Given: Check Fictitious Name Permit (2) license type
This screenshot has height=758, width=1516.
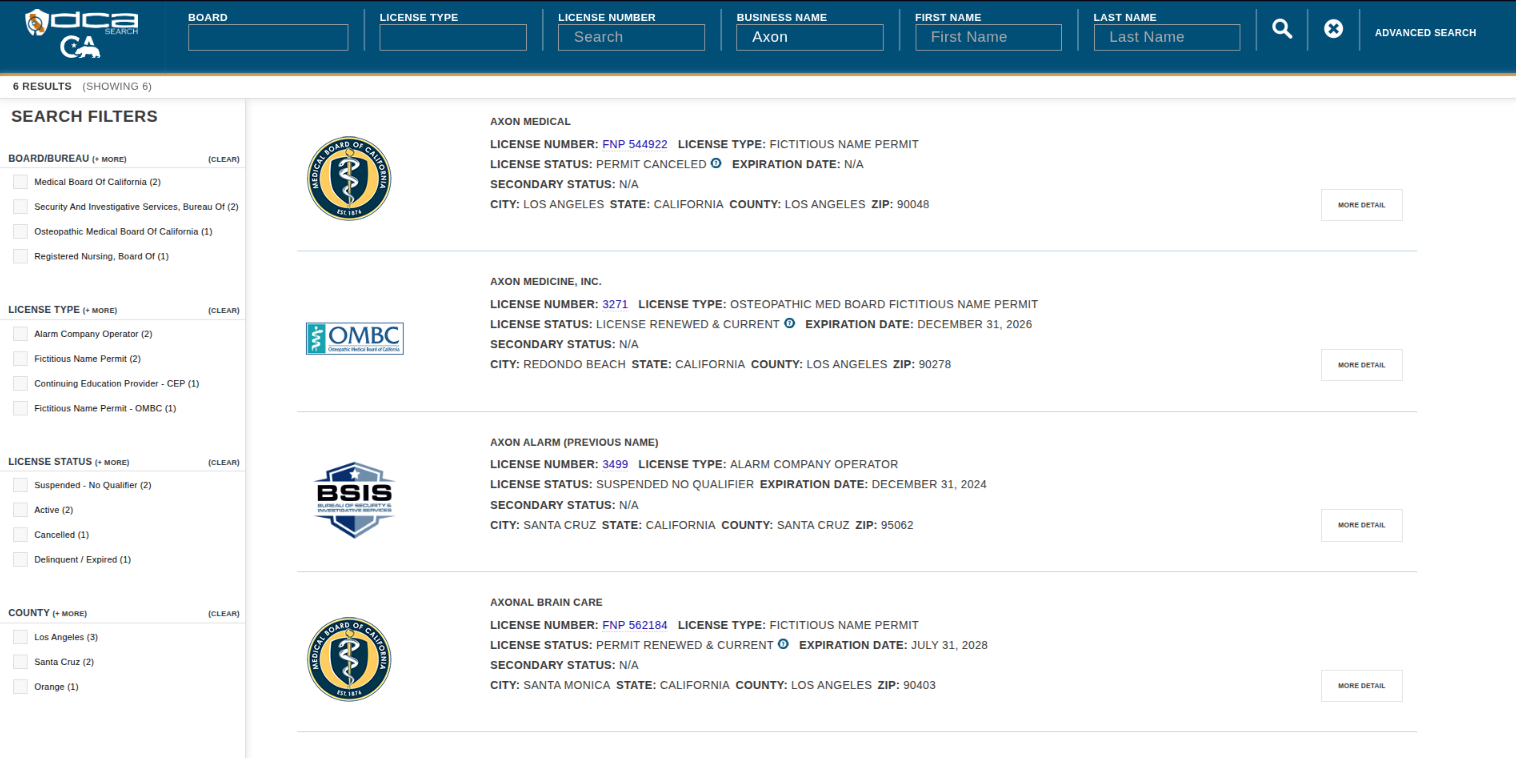Looking at the screenshot, I should pyautogui.click(x=20, y=359).
